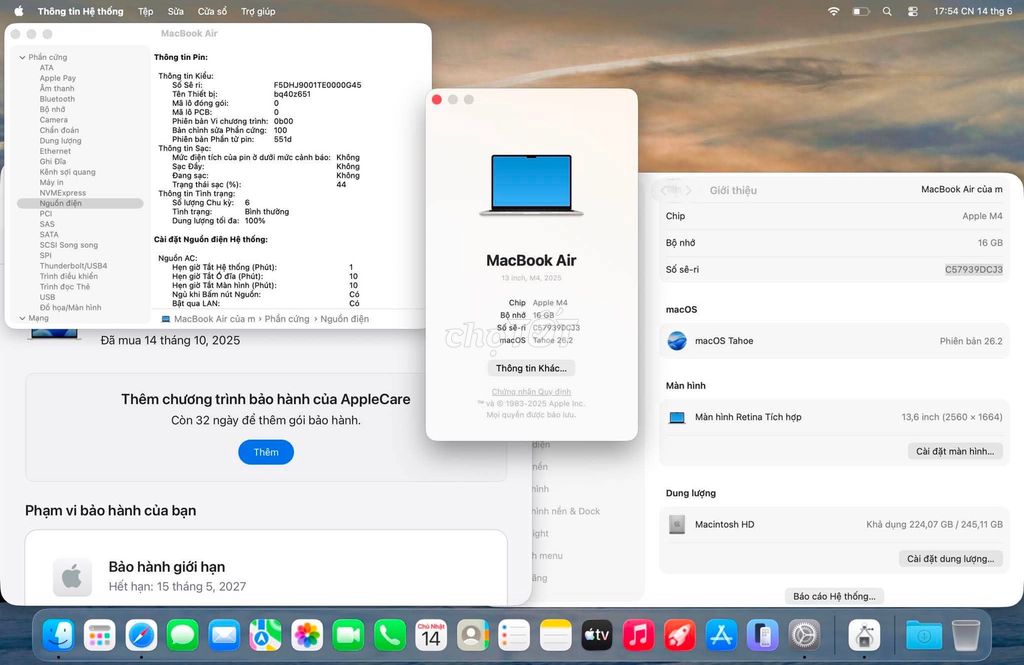Select serial number C57939DCJ3 in Giới thiệu

(974, 269)
